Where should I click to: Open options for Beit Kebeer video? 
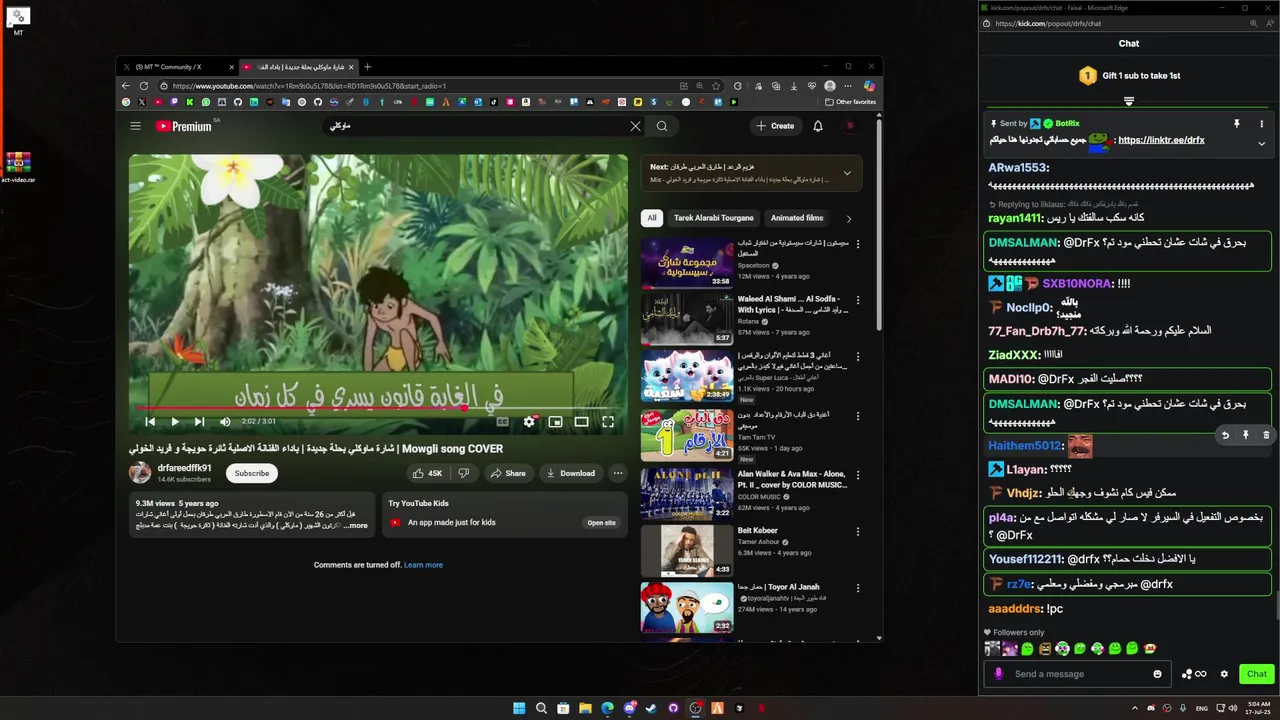point(857,531)
